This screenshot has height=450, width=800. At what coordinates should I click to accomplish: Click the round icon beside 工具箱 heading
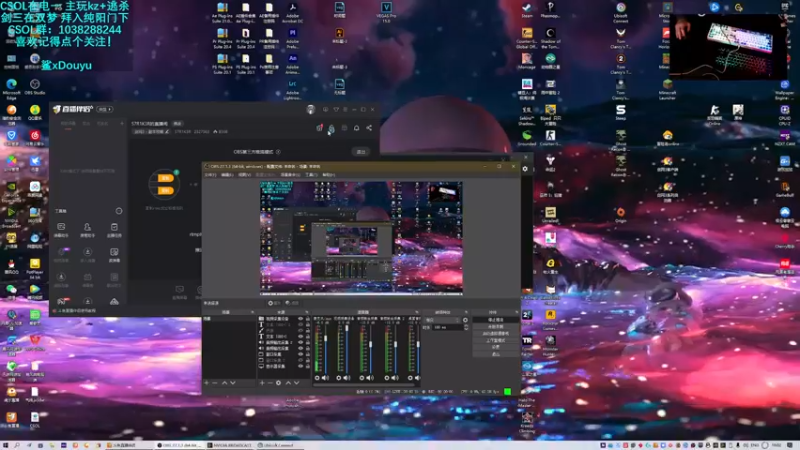click(x=119, y=211)
